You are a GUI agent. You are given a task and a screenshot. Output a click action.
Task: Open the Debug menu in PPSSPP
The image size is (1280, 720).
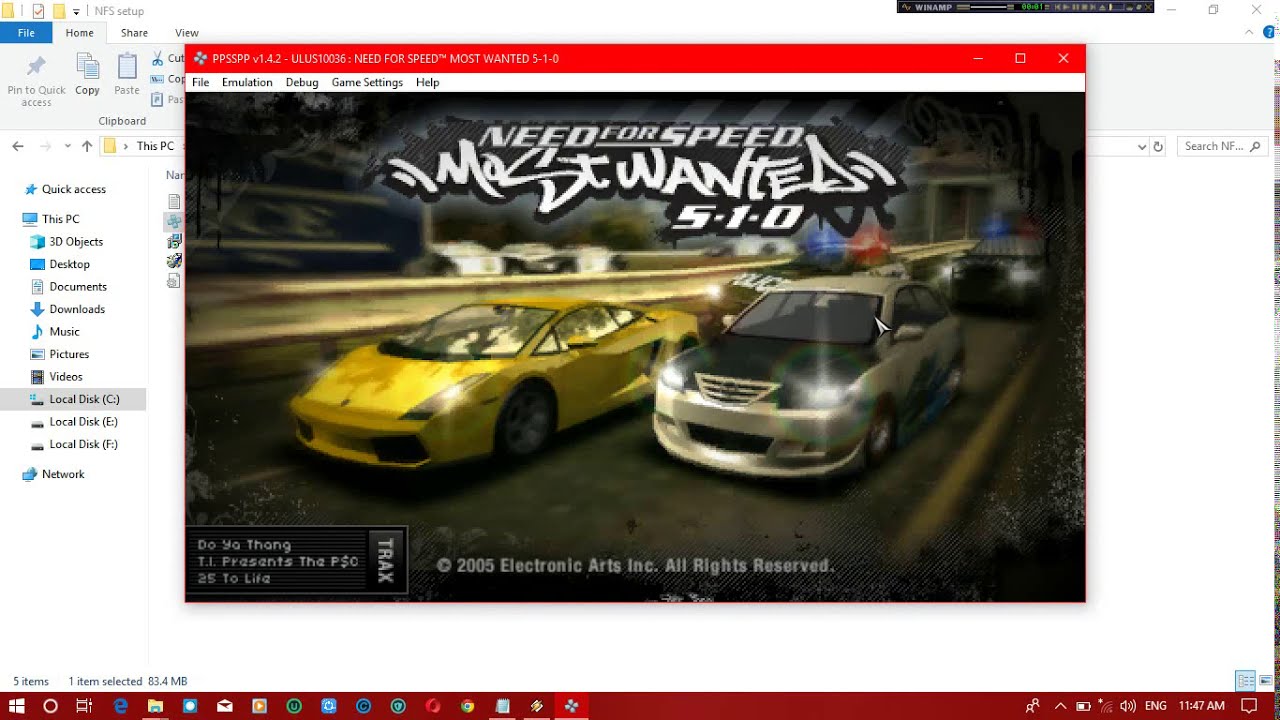(302, 82)
